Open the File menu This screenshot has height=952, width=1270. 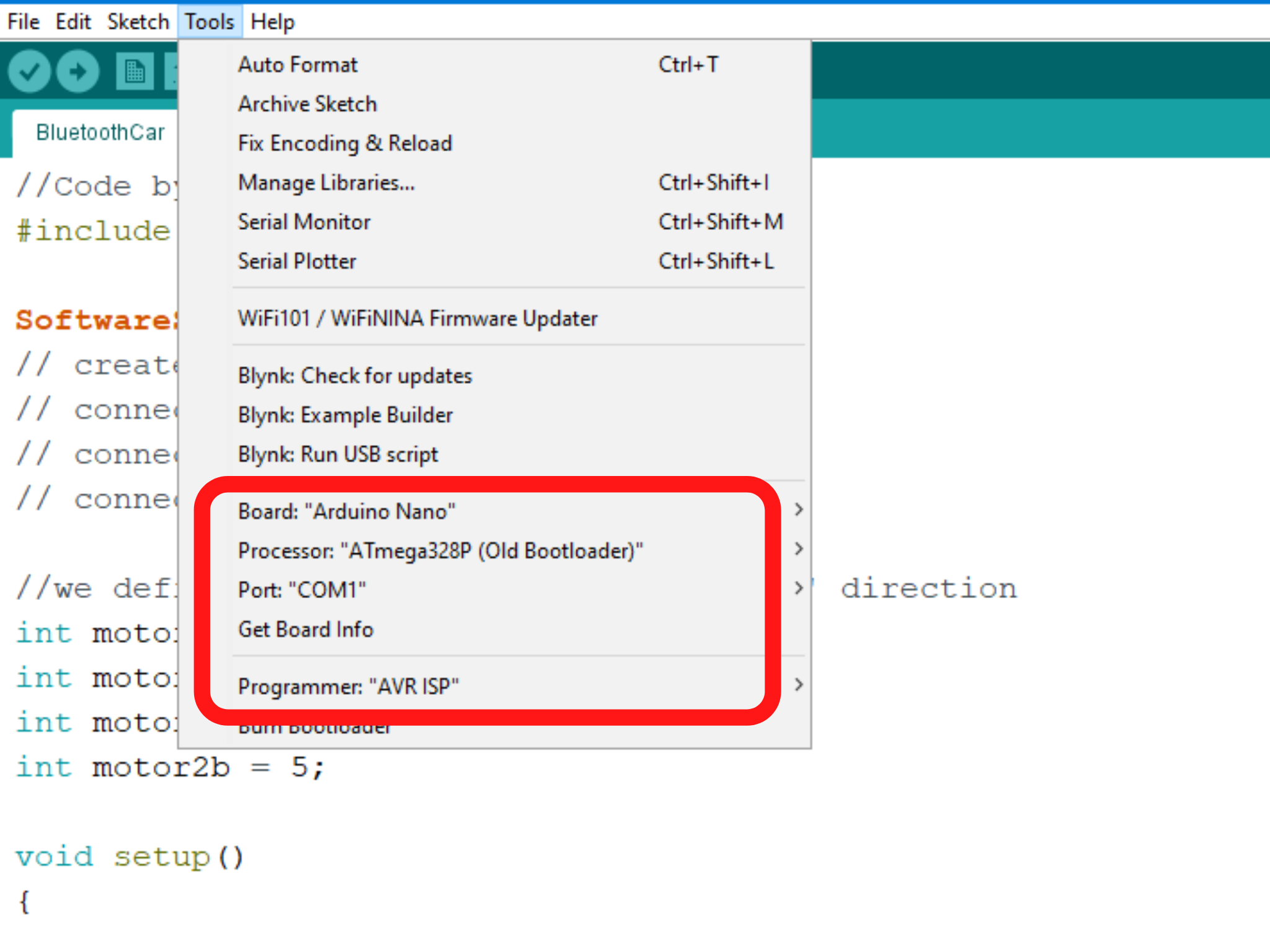(x=24, y=22)
